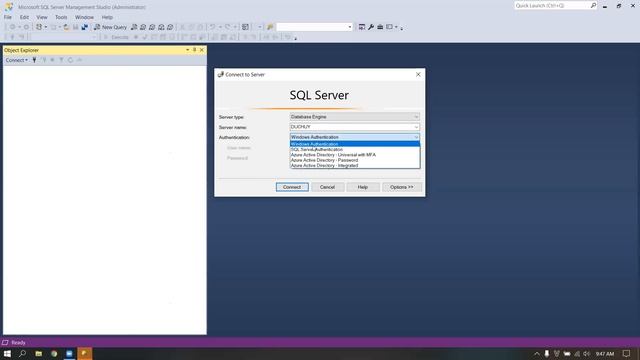Open the File menu
Viewport: 640px width, 360px height.
point(8,17)
